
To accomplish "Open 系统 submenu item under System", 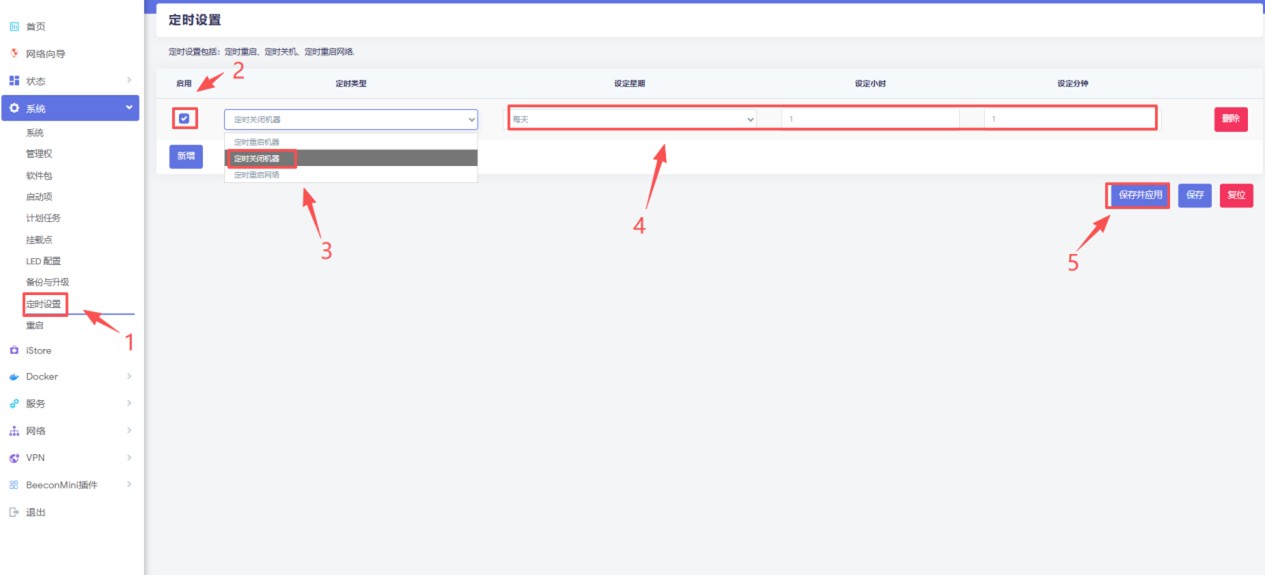I will pos(35,133).
